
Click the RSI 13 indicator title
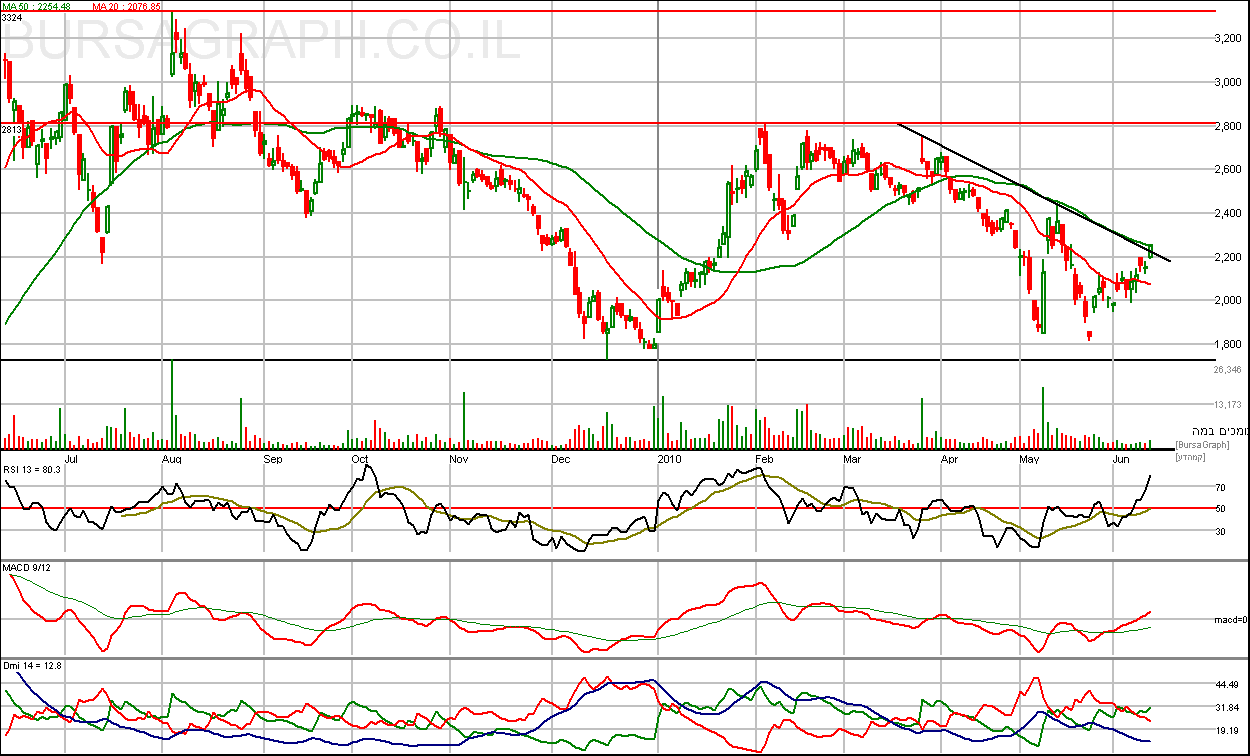[x=33, y=469]
